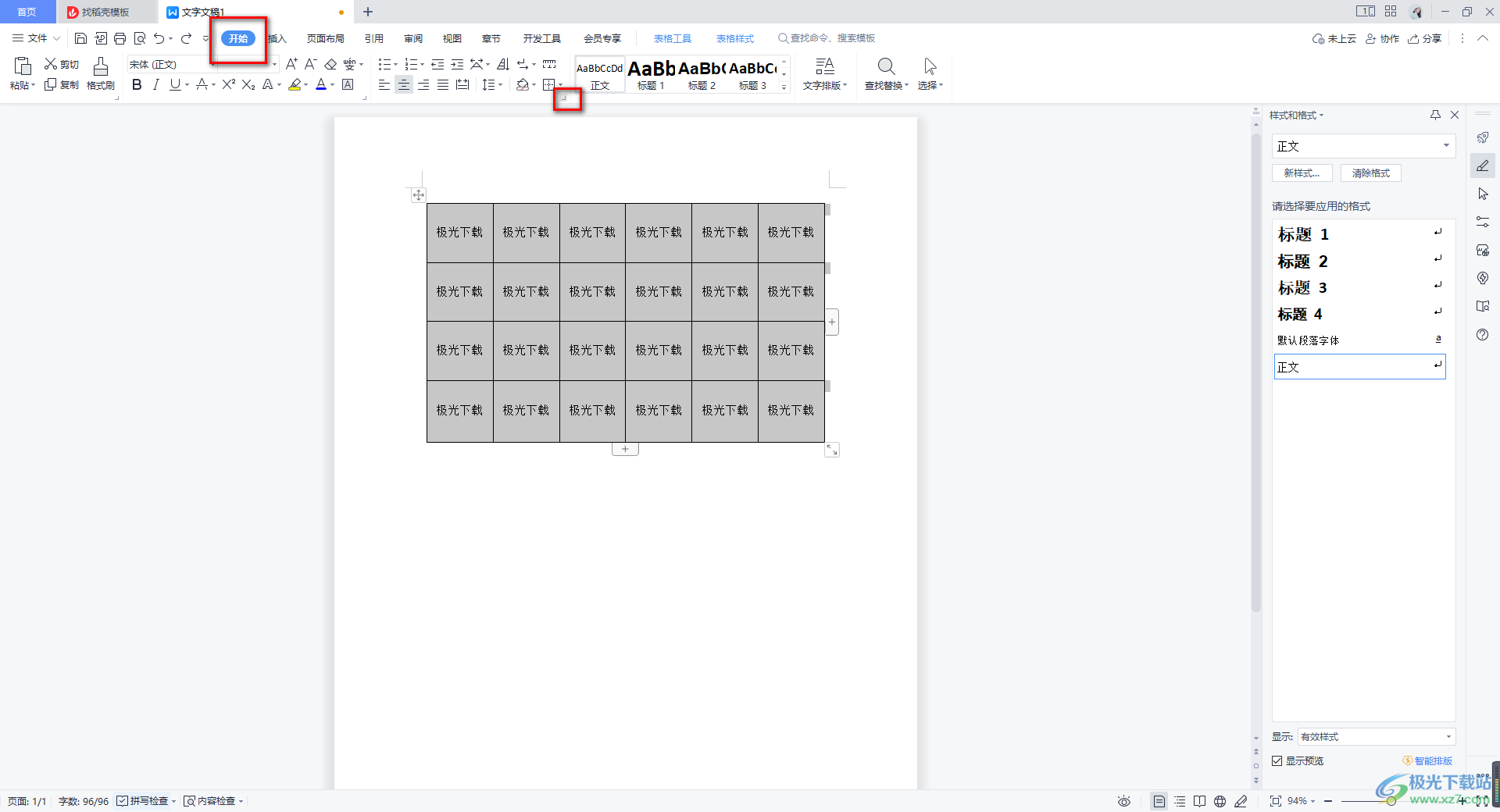Click the Print icon in quick toolbar
The image size is (1500, 812).
(120, 38)
